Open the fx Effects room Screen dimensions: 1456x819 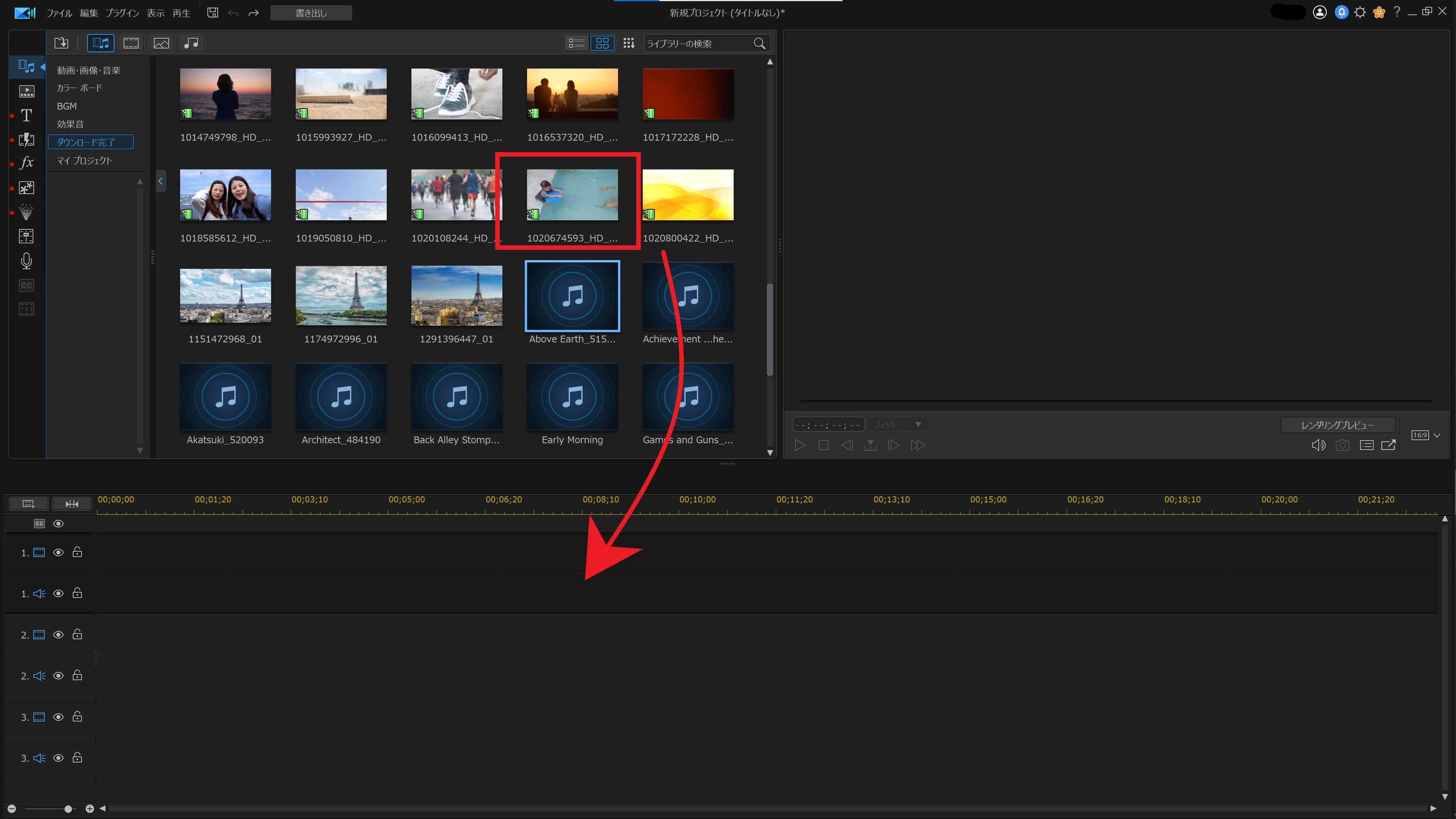(26, 163)
